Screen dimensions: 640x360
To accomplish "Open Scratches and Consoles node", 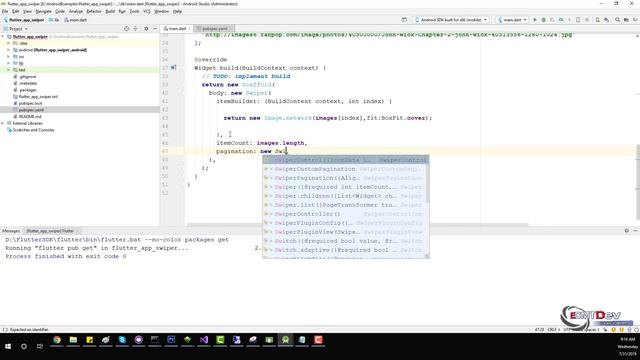I will pos(33,130).
